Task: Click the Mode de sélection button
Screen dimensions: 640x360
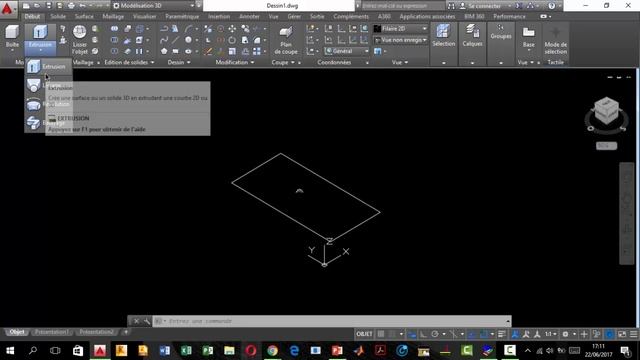Action: 556,41
